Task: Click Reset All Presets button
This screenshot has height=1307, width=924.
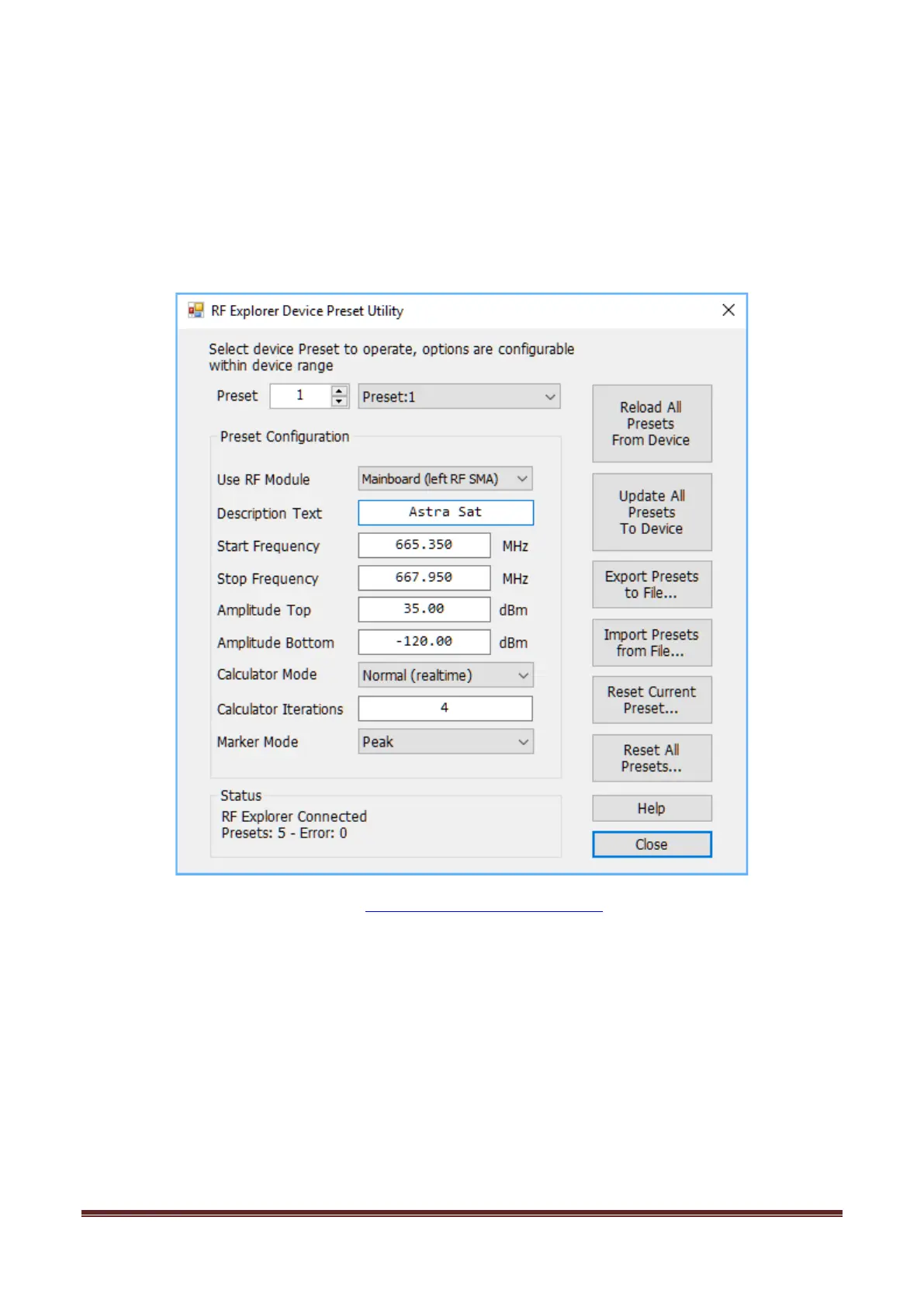Action: pos(652,758)
